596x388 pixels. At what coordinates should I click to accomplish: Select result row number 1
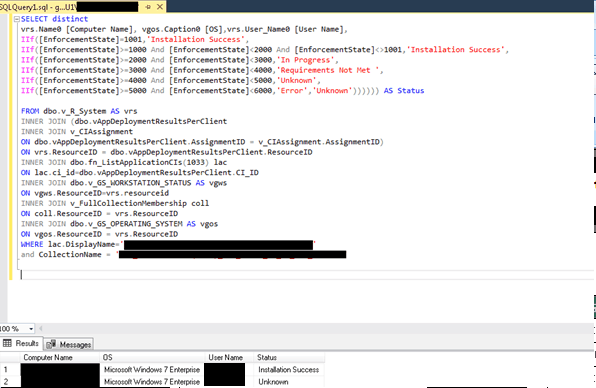click(10, 369)
